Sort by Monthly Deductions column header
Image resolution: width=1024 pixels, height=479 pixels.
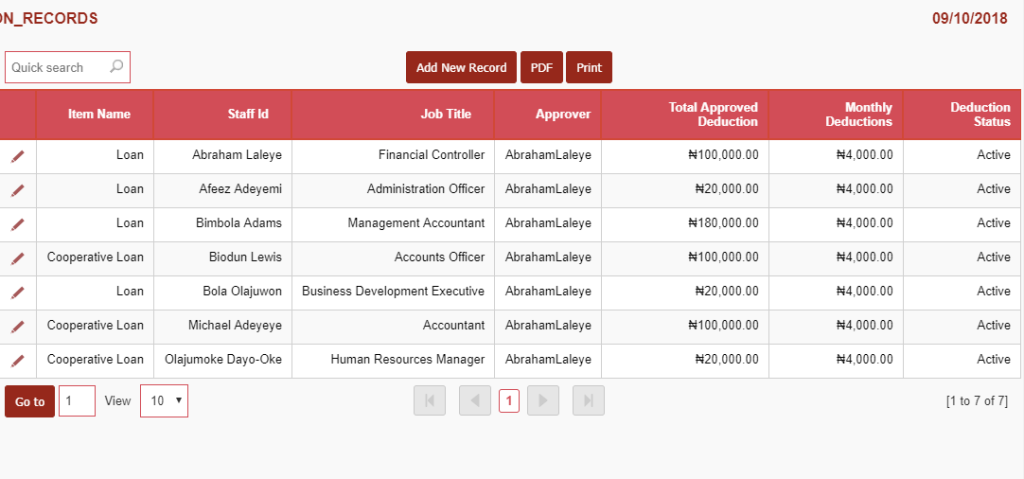click(858, 114)
